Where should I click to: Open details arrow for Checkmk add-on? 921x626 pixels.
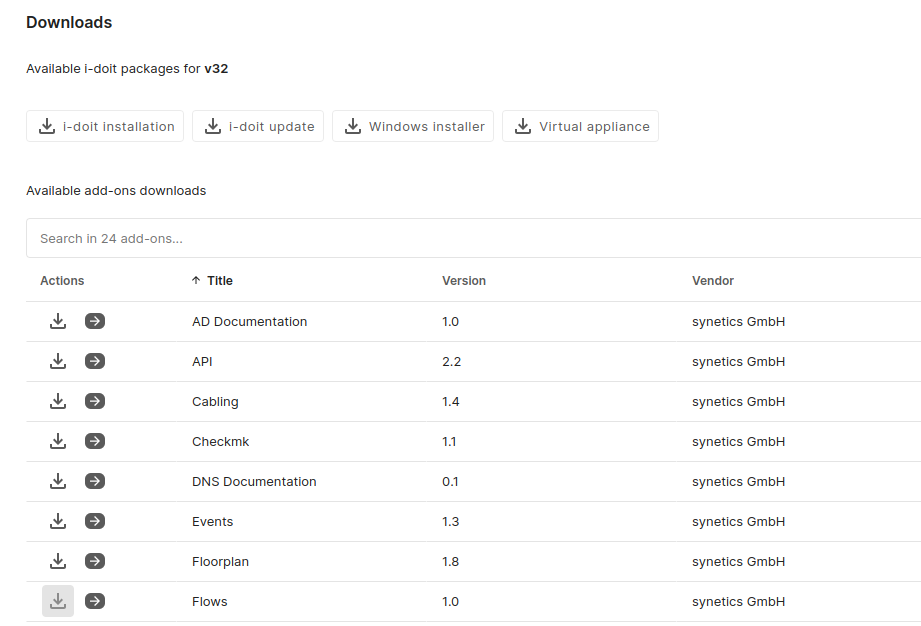tap(95, 441)
